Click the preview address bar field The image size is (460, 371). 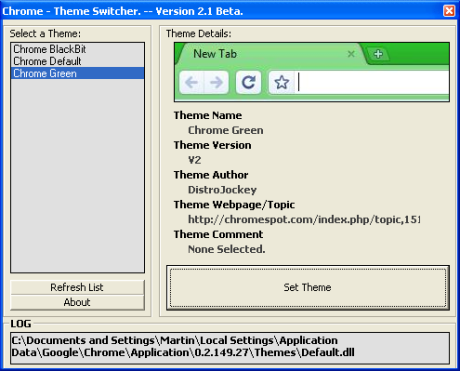[x=372, y=82]
